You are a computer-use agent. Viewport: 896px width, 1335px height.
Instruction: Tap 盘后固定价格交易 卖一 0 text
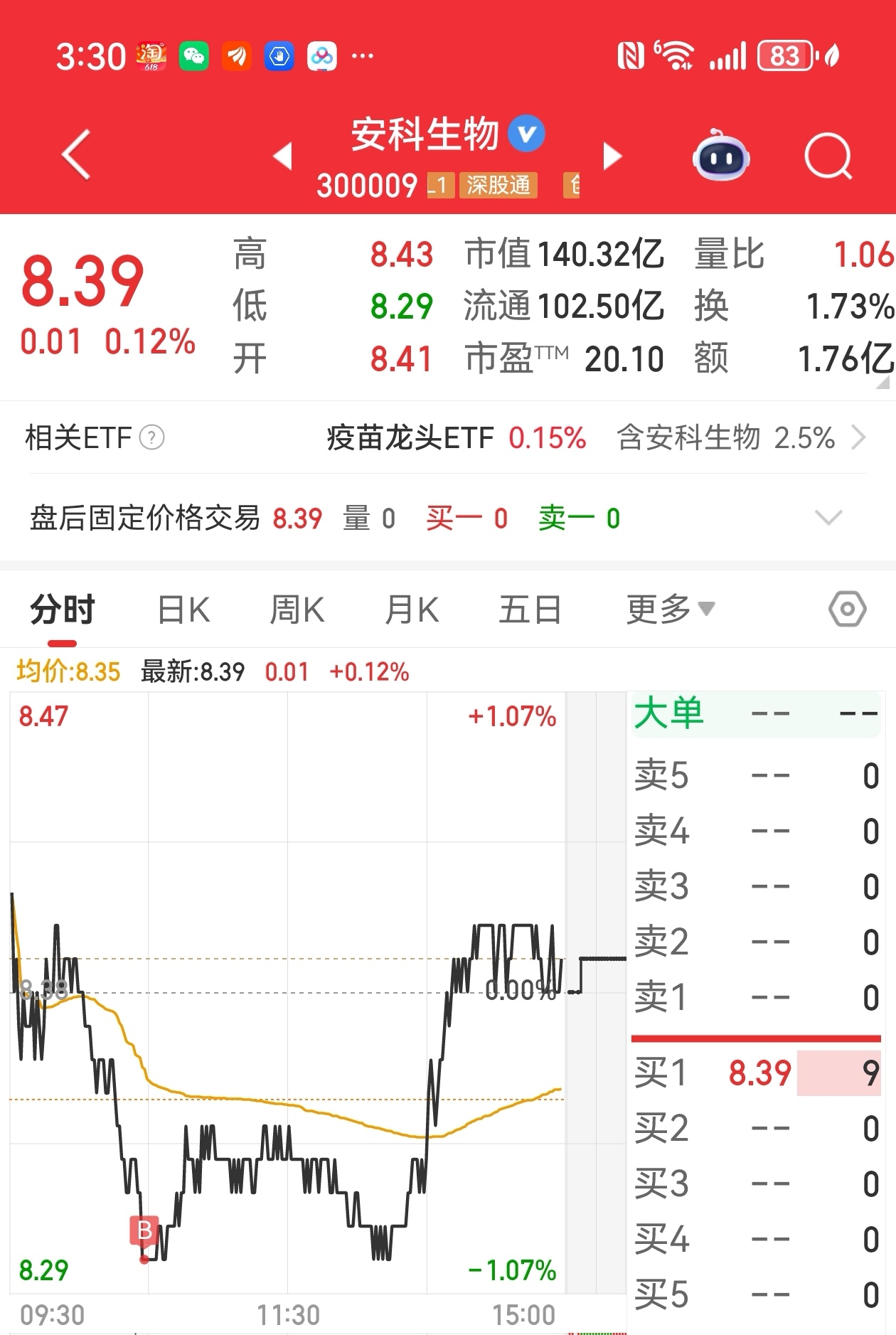580,518
